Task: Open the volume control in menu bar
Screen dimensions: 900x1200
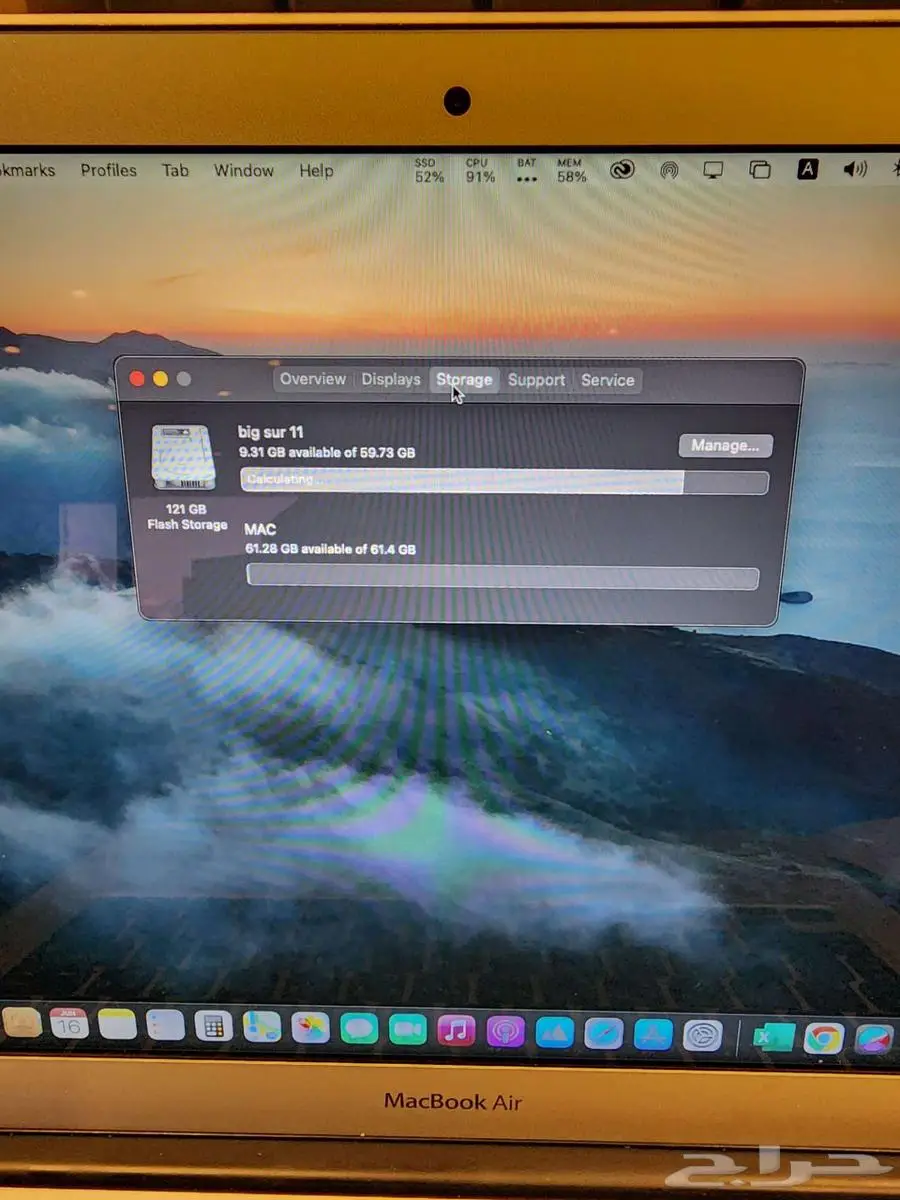Action: [x=855, y=169]
